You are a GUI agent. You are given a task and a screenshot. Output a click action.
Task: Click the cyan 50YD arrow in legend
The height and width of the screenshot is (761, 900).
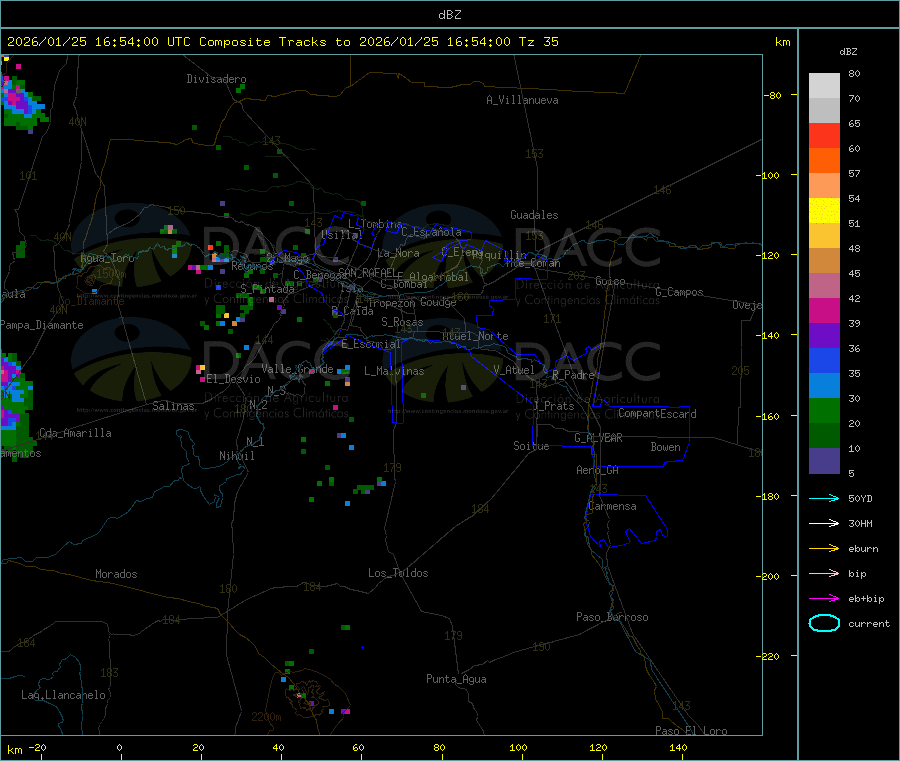click(x=824, y=498)
